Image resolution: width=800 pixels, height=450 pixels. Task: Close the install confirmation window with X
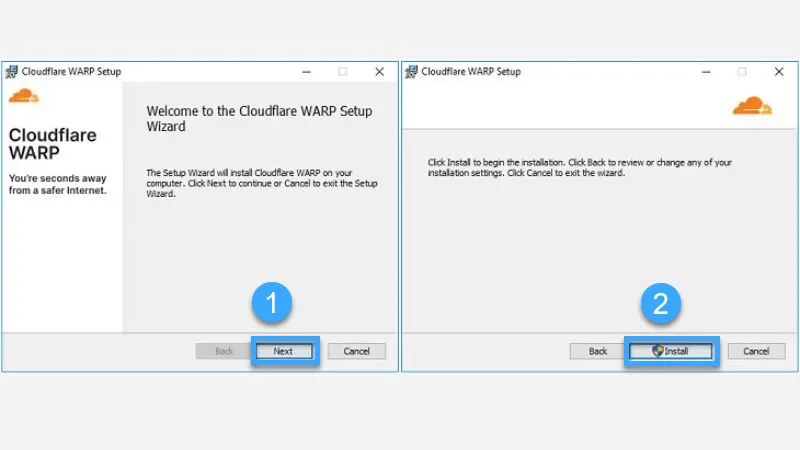point(779,72)
